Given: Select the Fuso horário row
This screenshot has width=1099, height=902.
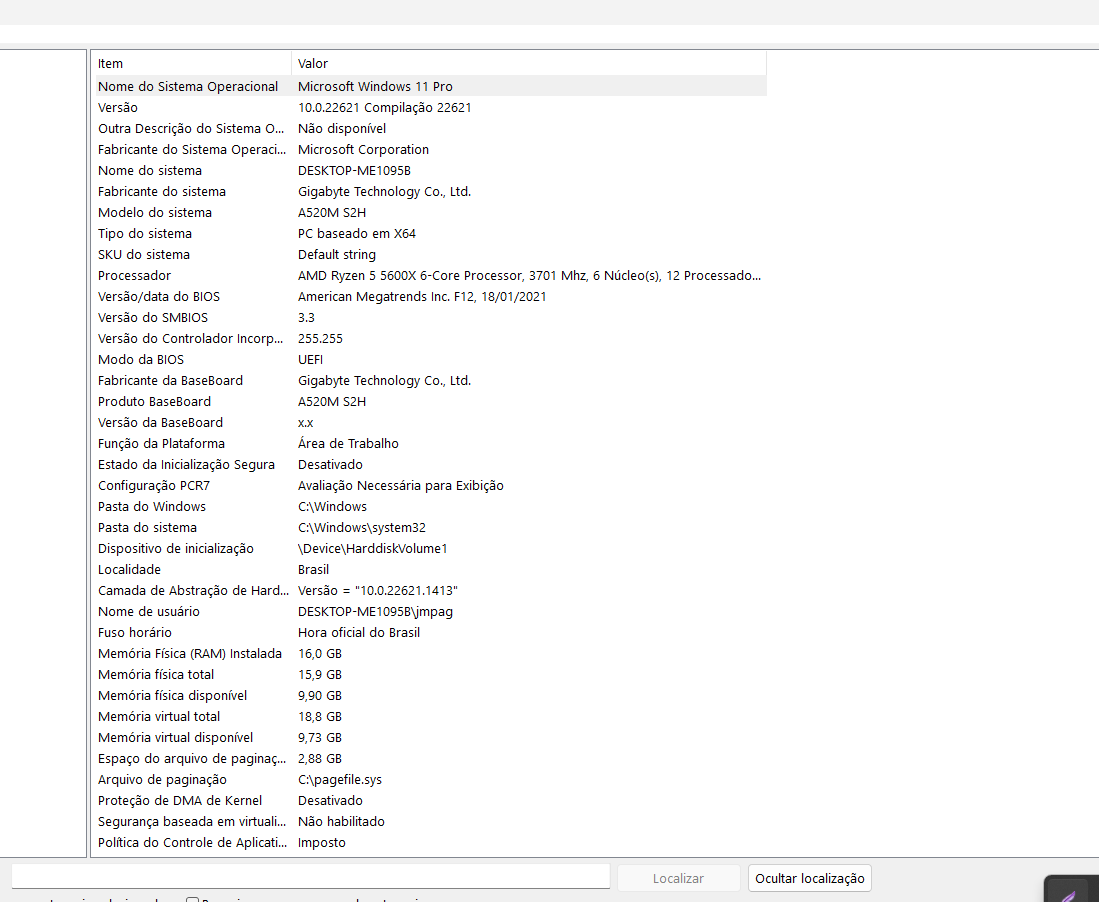Looking at the screenshot, I should [430, 633].
